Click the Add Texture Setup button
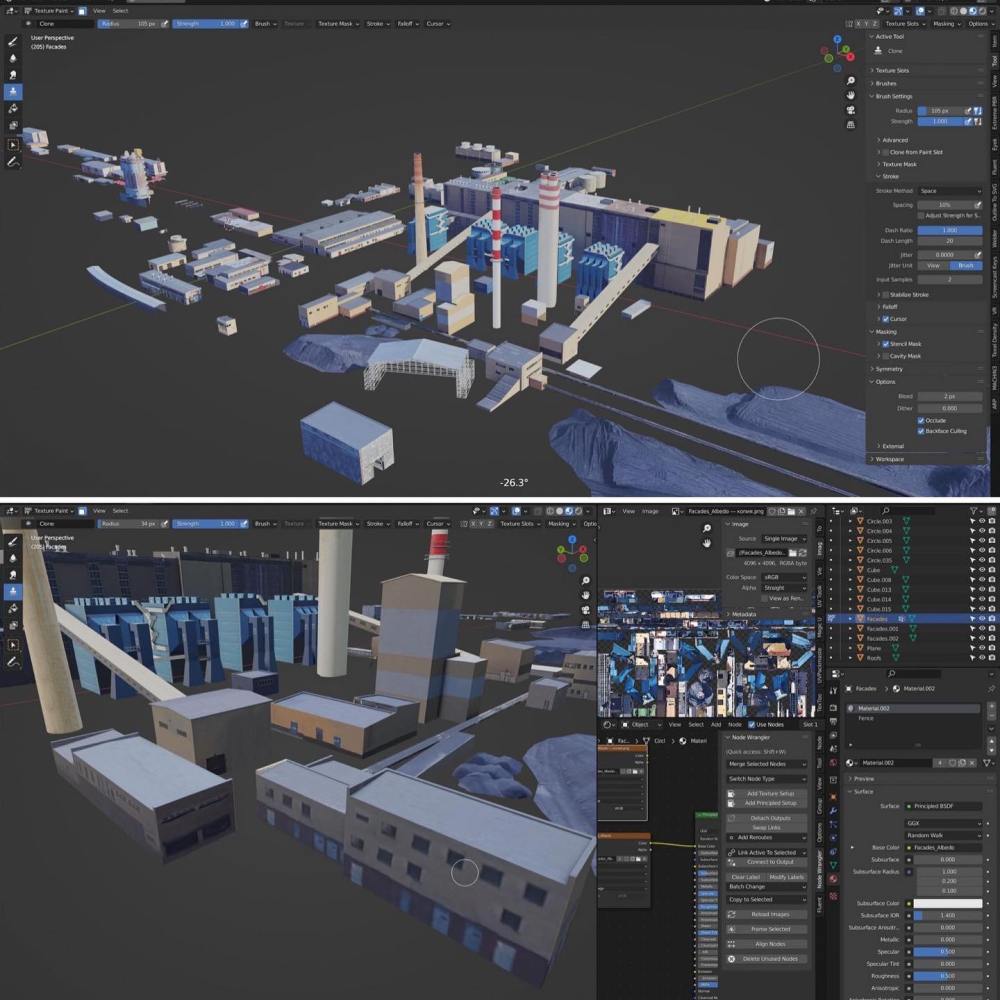 coord(767,794)
